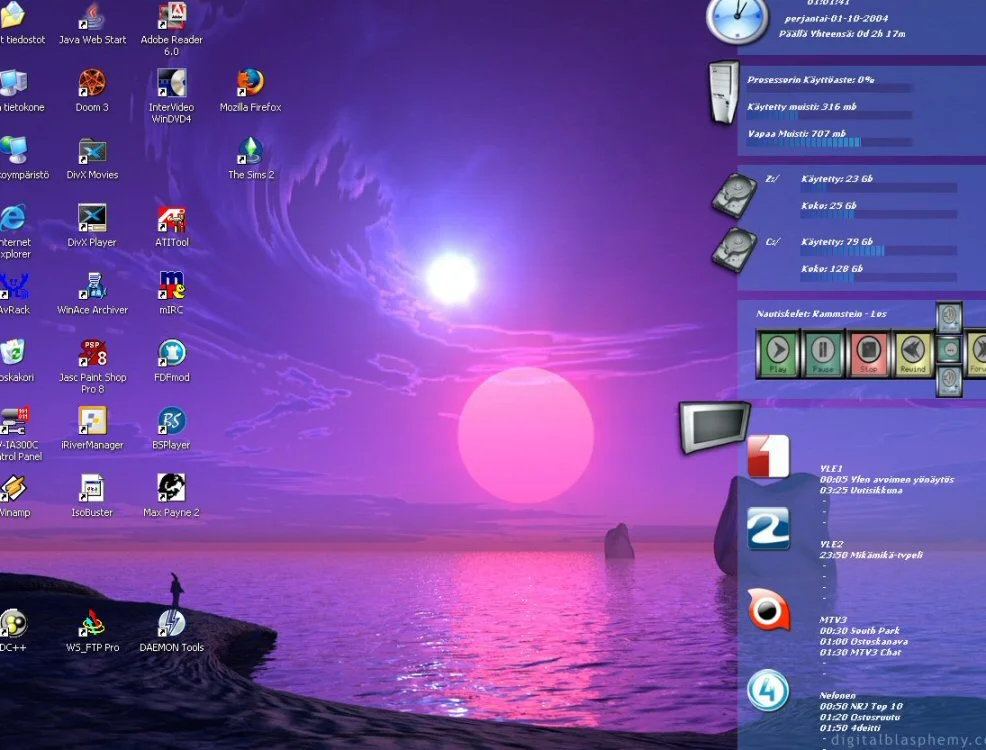Select the Max Payne 2 icon
This screenshot has height=750, width=986.
tap(171, 488)
